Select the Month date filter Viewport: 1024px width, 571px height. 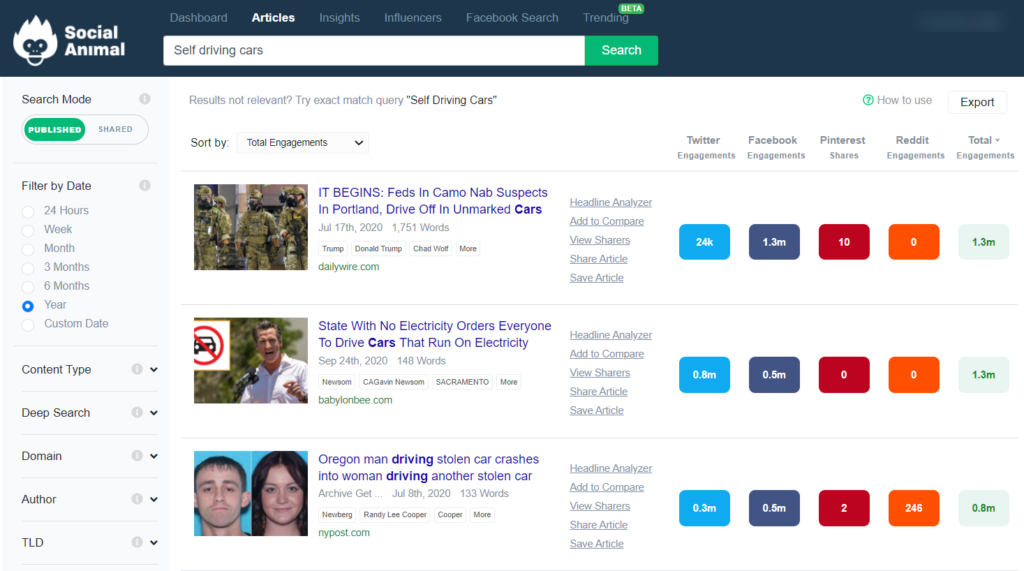click(x=28, y=250)
